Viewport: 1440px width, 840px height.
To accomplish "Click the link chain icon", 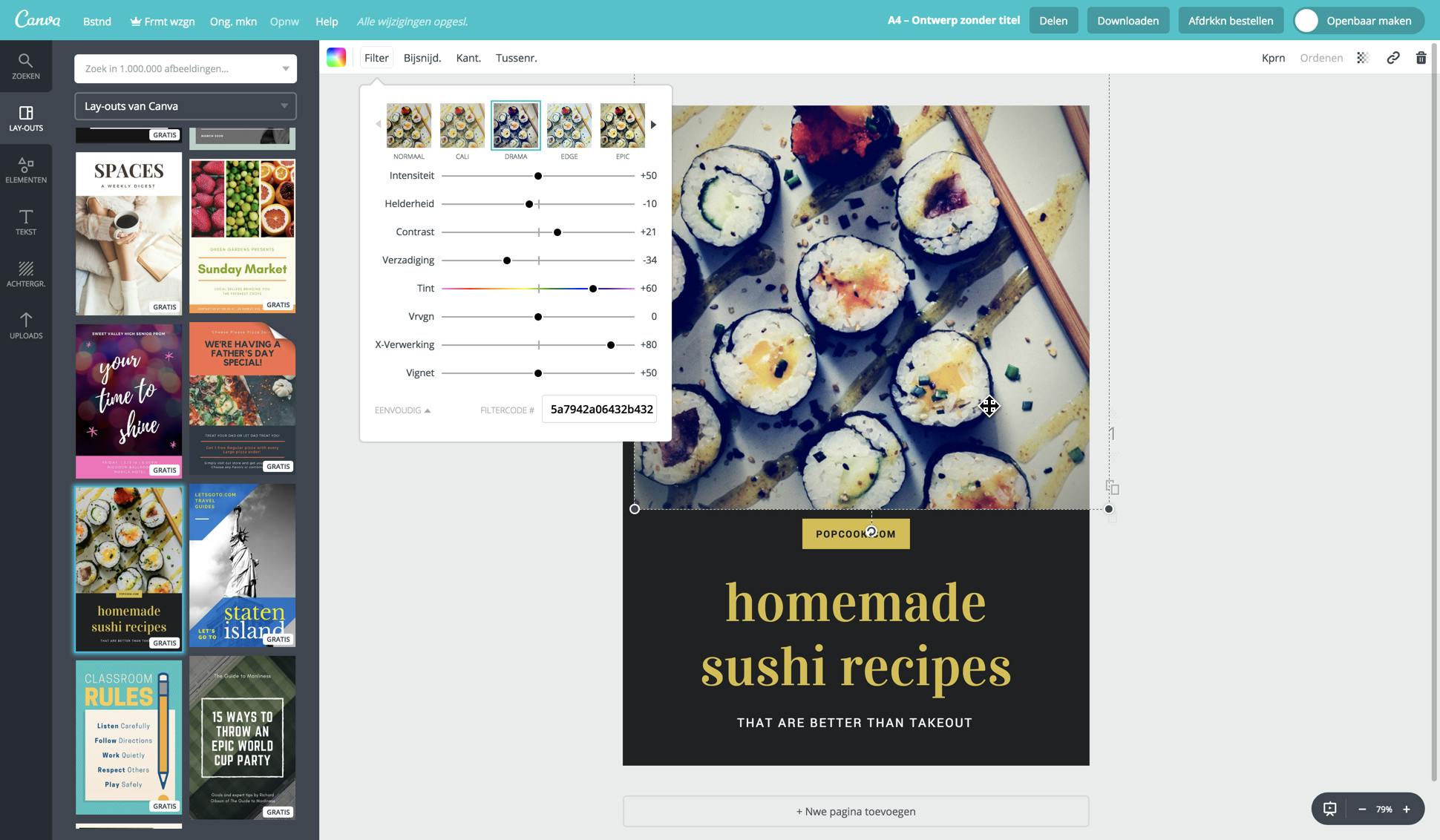I will point(1393,58).
